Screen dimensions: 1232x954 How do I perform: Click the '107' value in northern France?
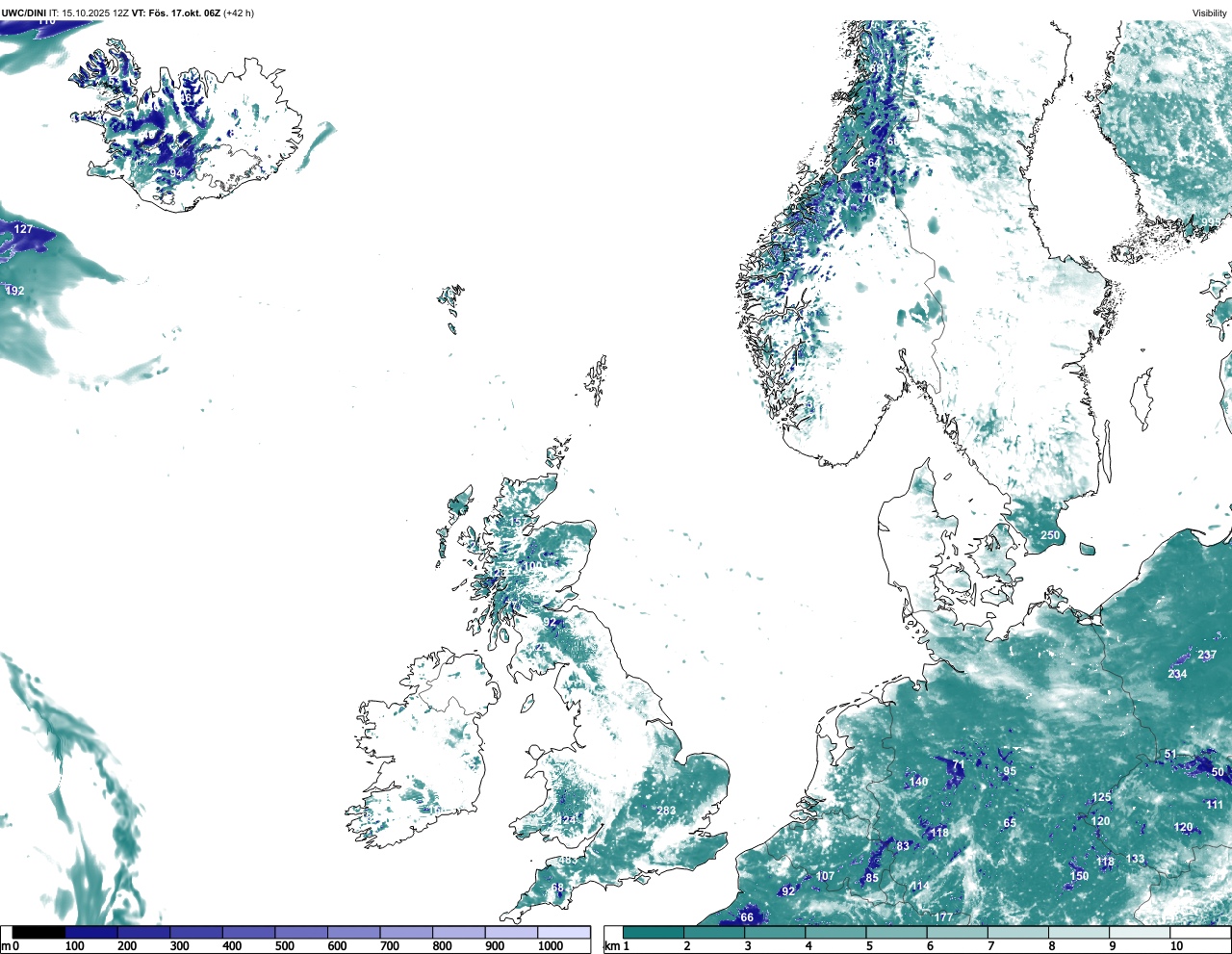(x=825, y=876)
